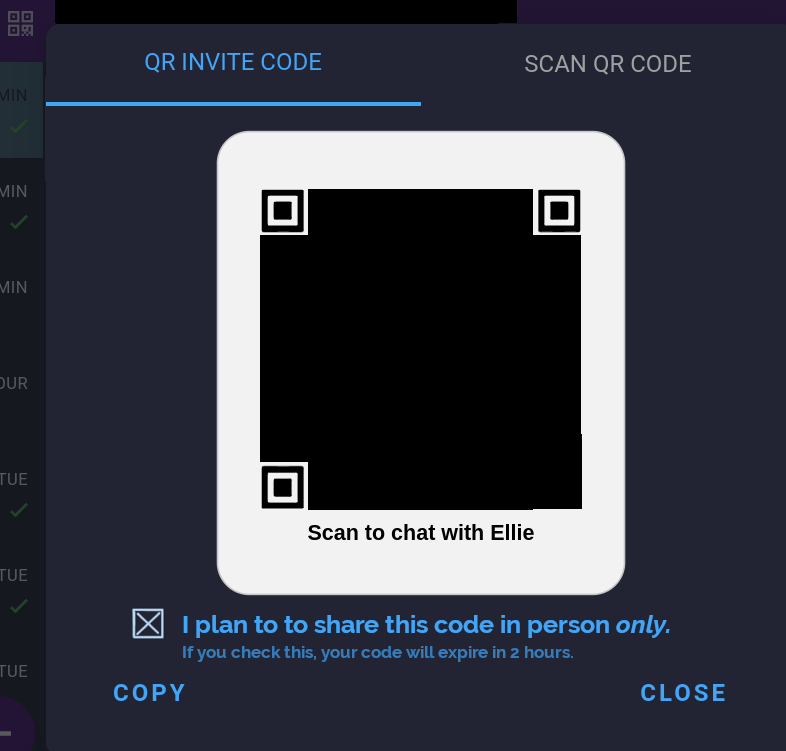Click the 'I plan to share this code in person only' label

coord(426,625)
